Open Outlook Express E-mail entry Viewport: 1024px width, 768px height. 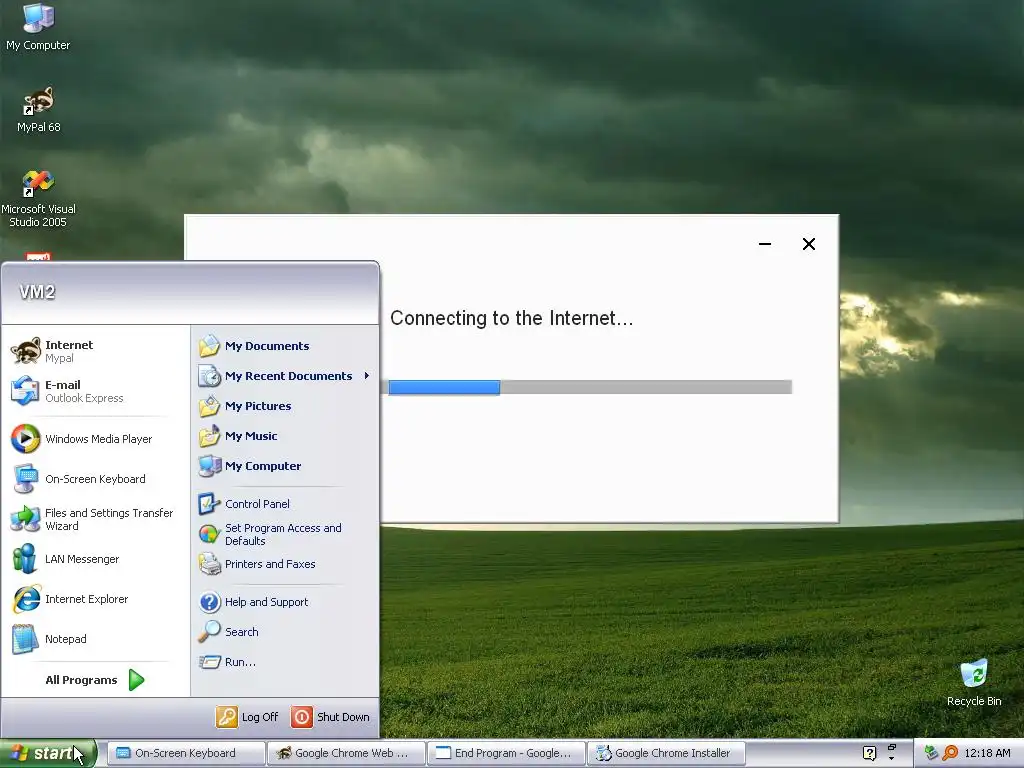click(95, 391)
